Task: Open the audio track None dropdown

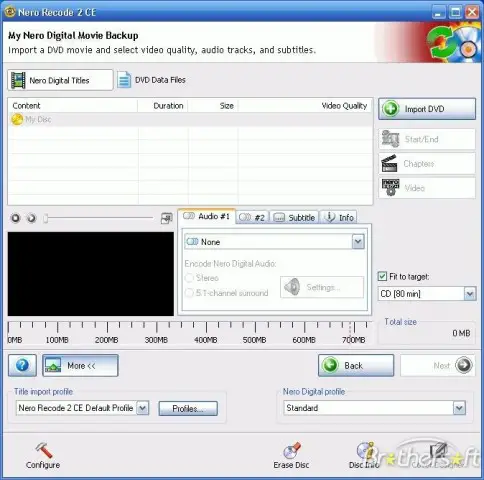Action: [x=358, y=242]
